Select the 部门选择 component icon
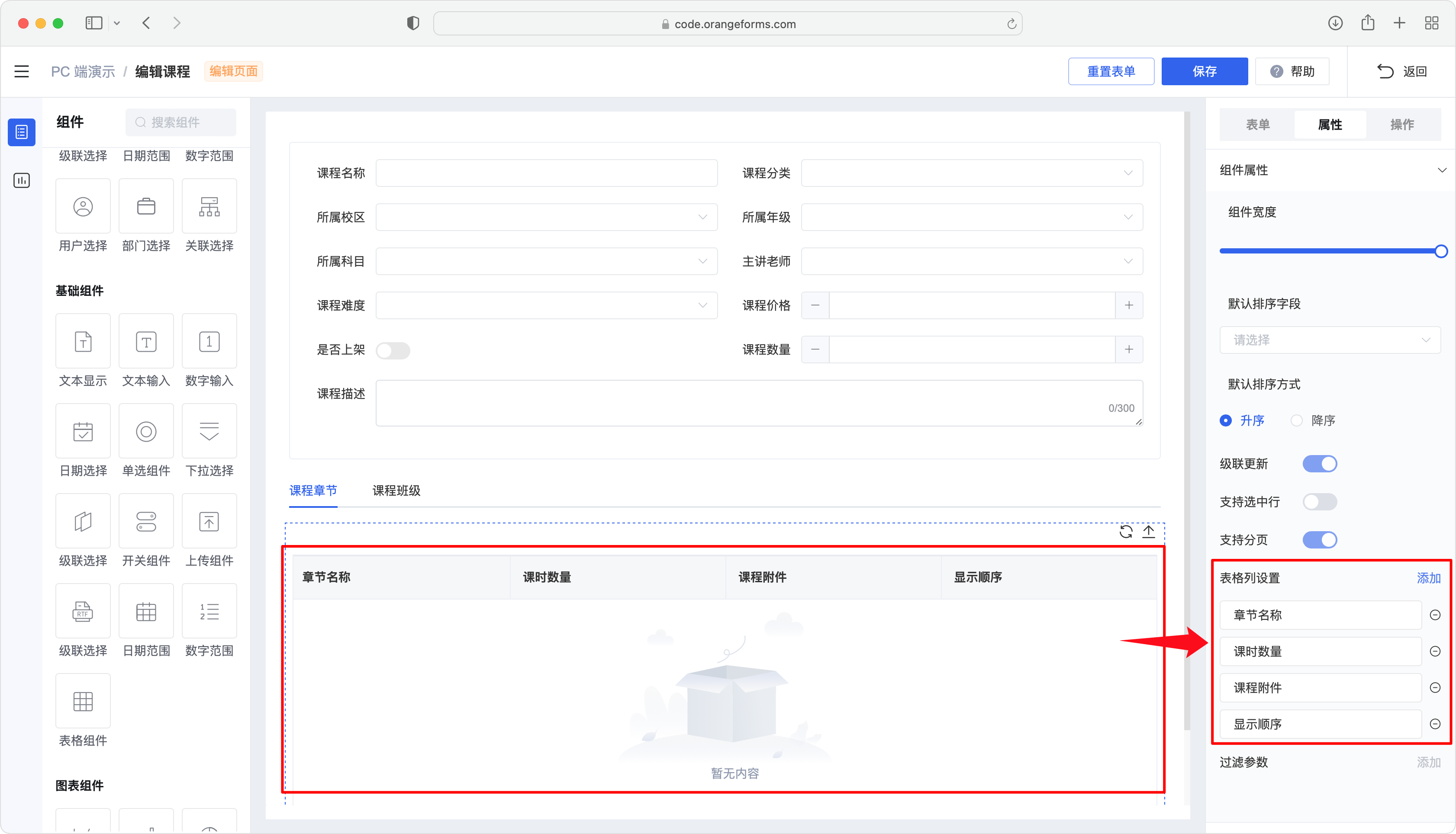The width and height of the screenshot is (1456, 834). tap(146, 206)
